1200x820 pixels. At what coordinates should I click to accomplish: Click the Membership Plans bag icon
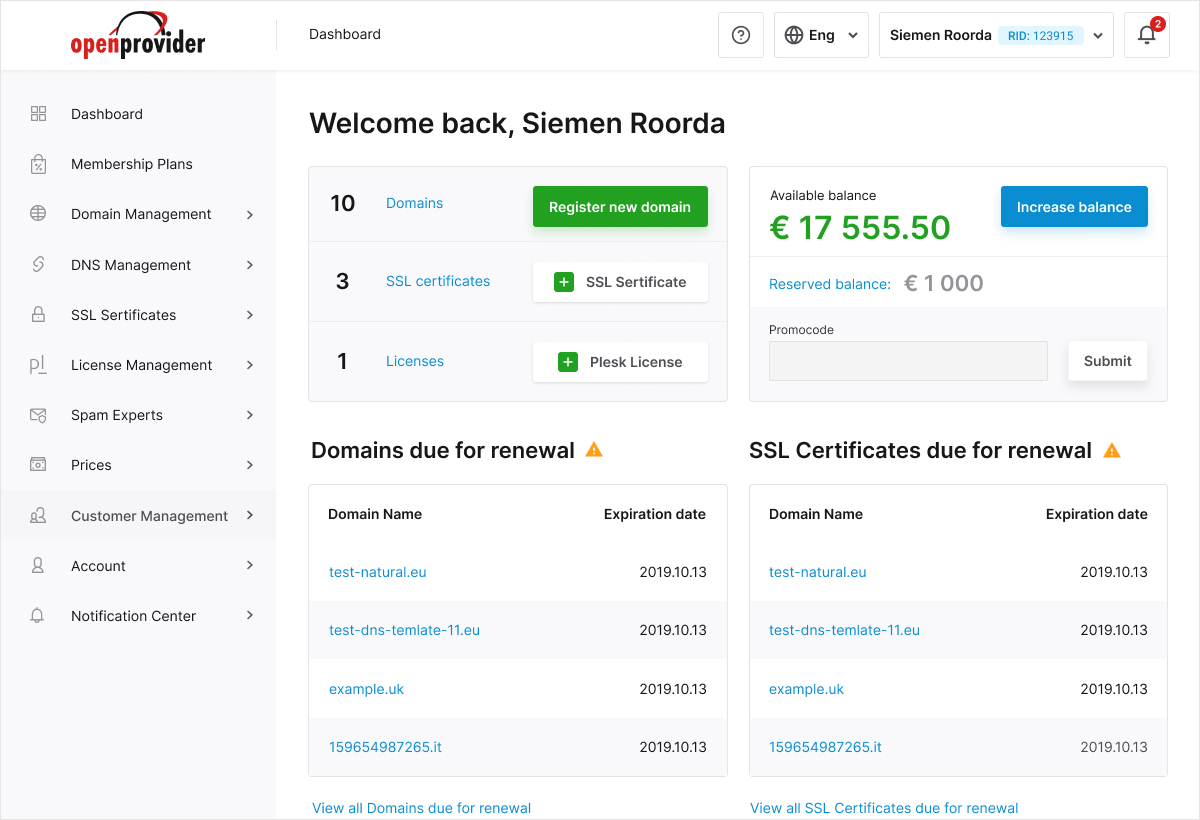click(x=38, y=164)
